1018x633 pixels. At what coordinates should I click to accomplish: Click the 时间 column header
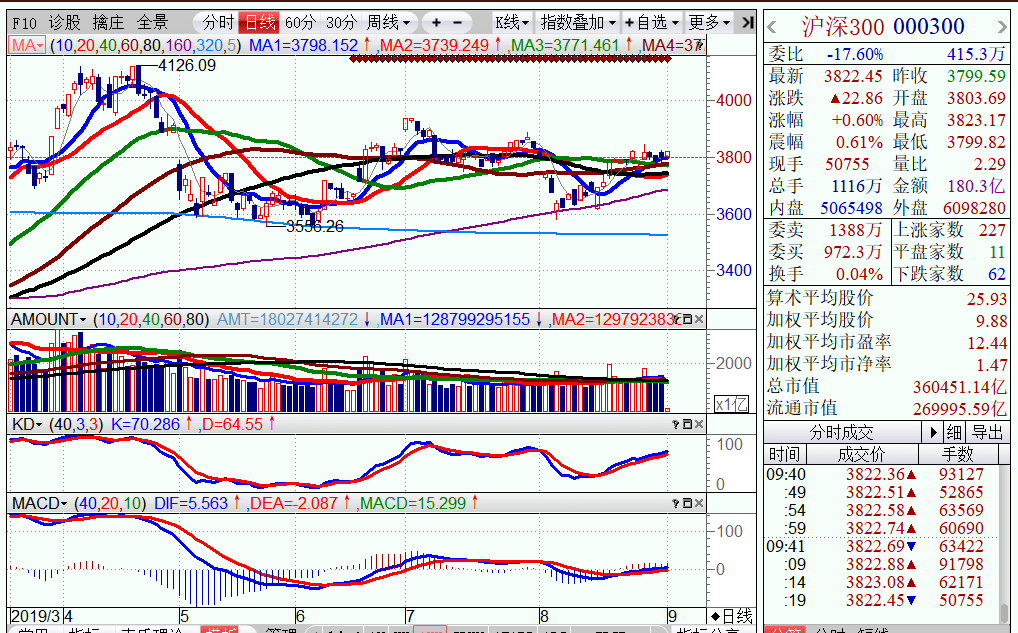coord(784,454)
